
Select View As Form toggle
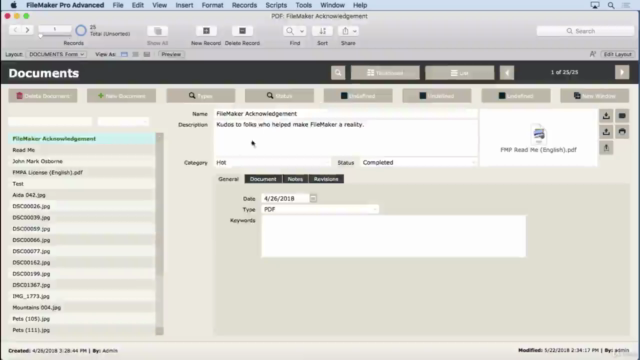[124, 54]
